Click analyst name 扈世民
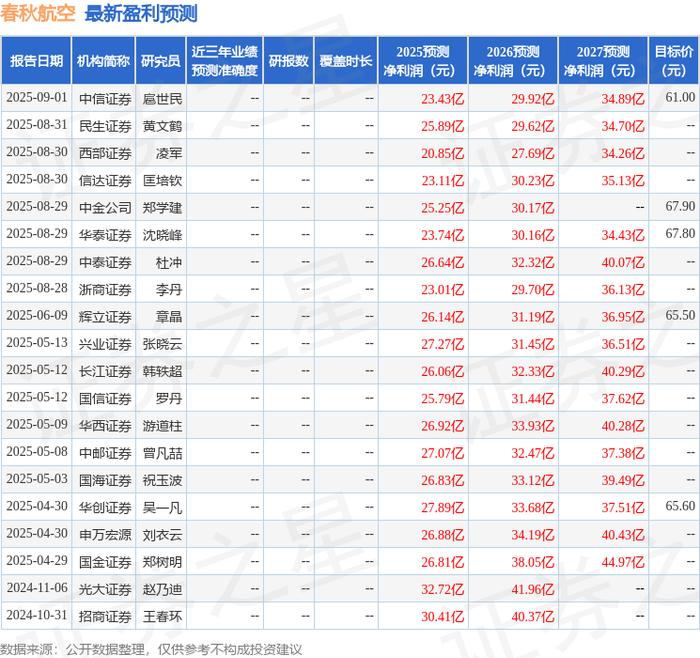700x658 pixels. [162, 99]
